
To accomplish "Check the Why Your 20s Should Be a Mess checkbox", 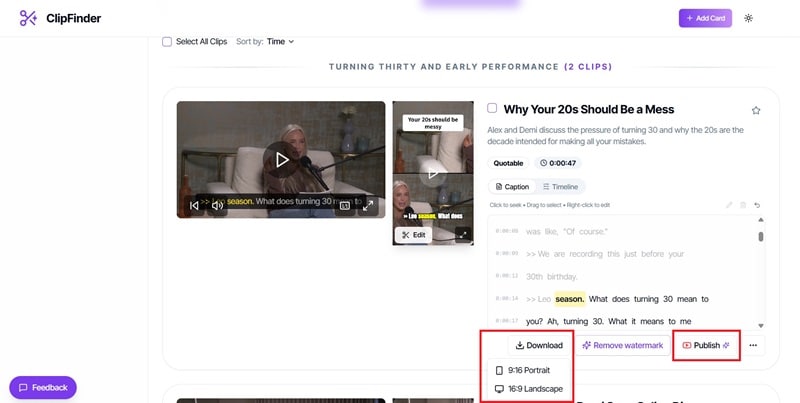I will [492, 108].
